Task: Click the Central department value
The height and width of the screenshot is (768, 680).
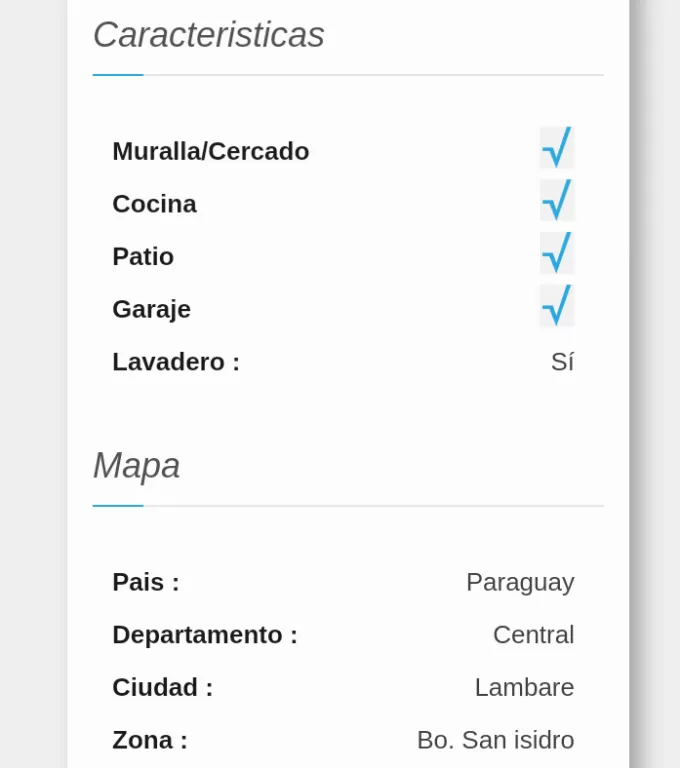Action: click(x=534, y=635)
